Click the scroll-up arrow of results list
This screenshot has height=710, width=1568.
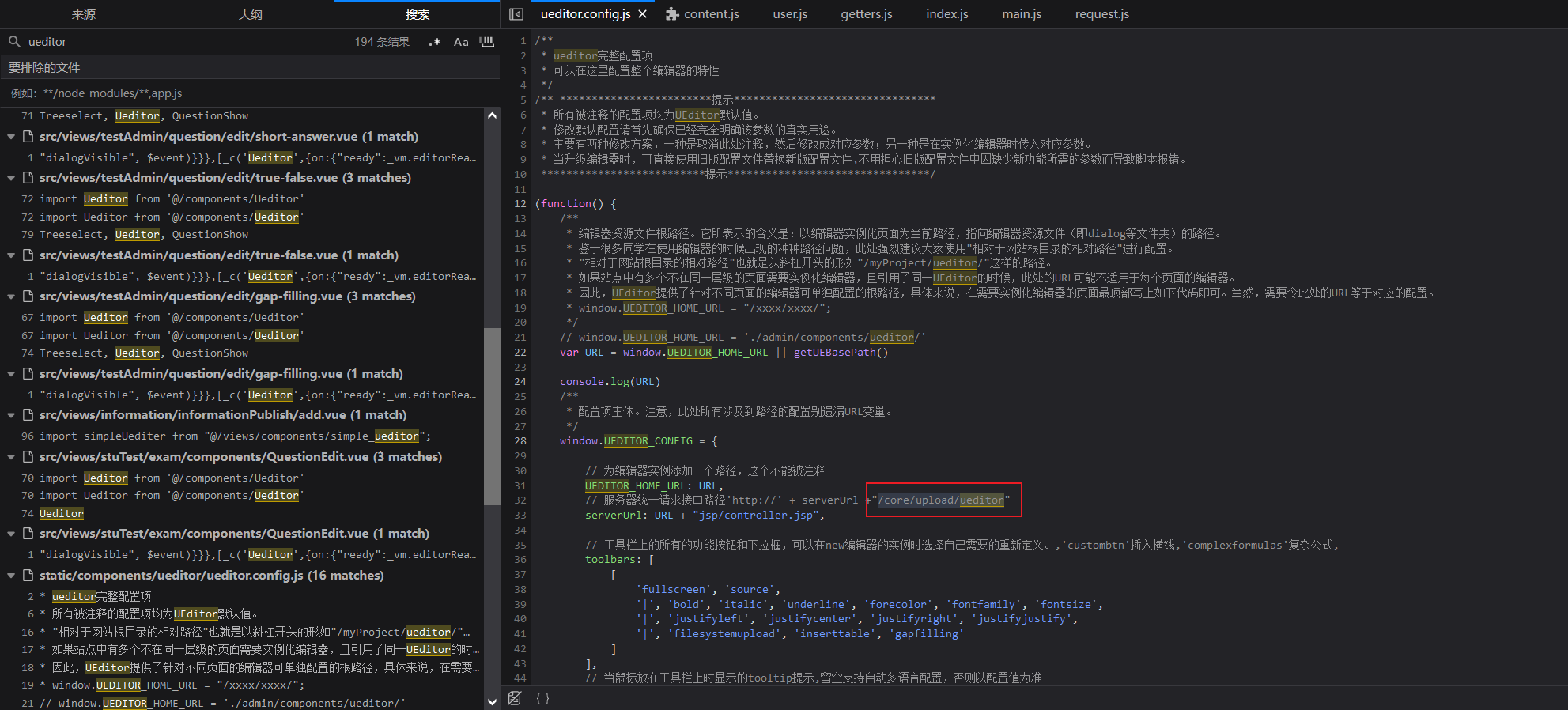492,115
